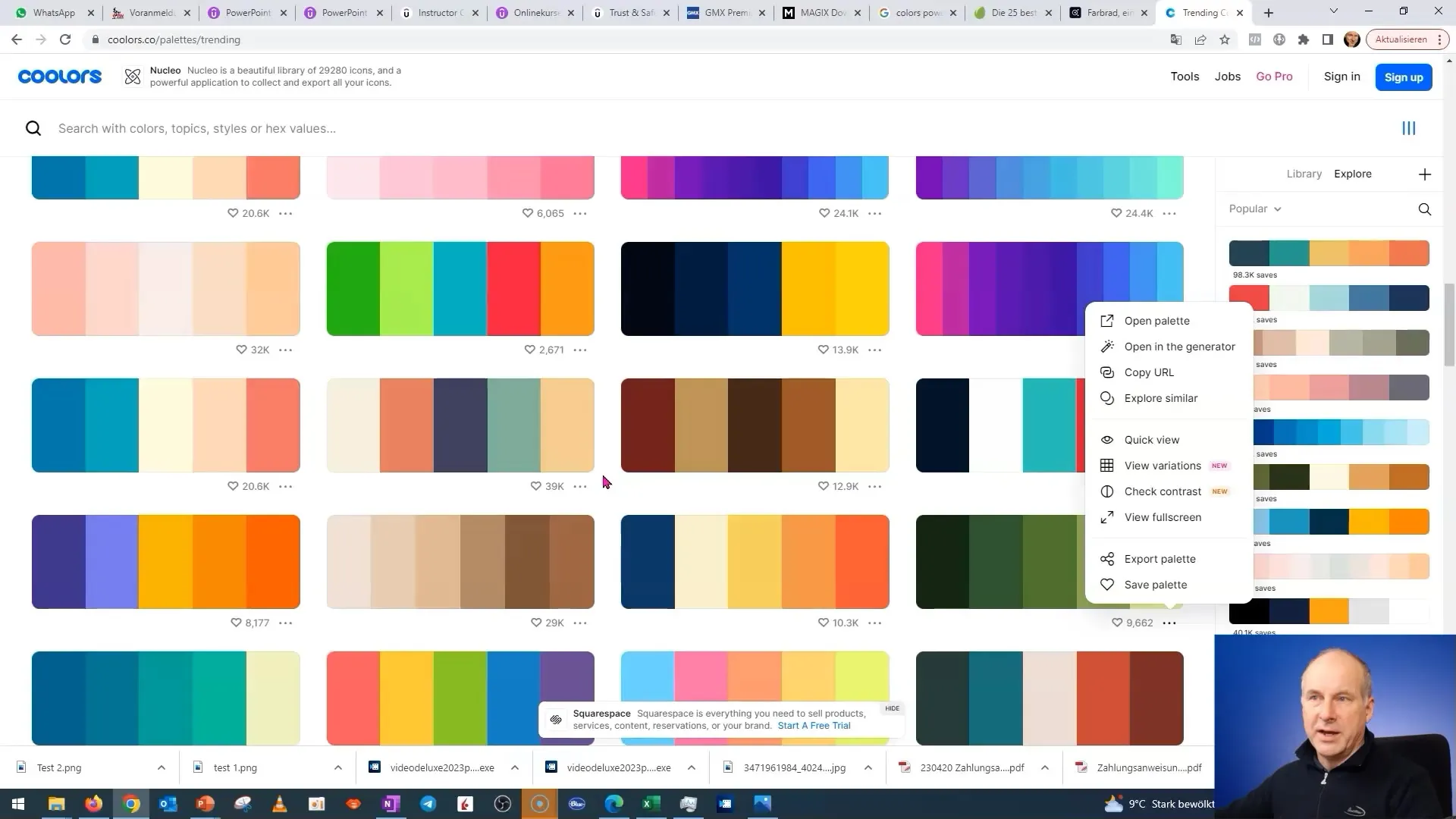
Task: Click View variations for palette
Action: pos(1163,465)
